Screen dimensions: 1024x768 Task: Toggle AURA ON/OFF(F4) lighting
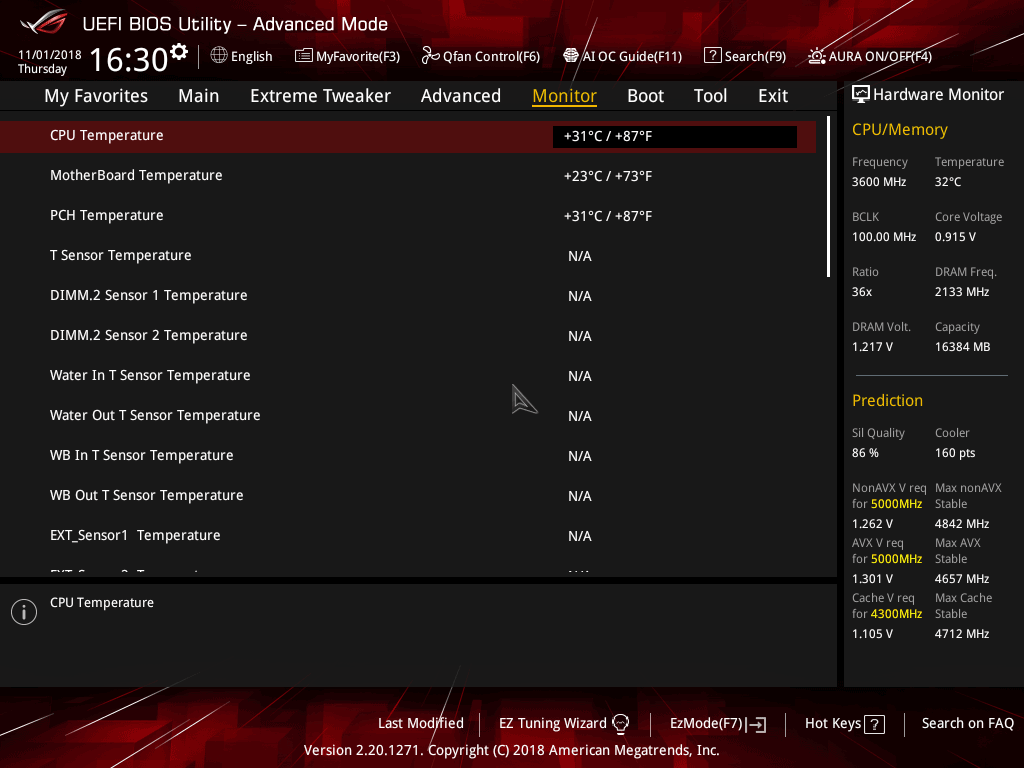point(869,56)
